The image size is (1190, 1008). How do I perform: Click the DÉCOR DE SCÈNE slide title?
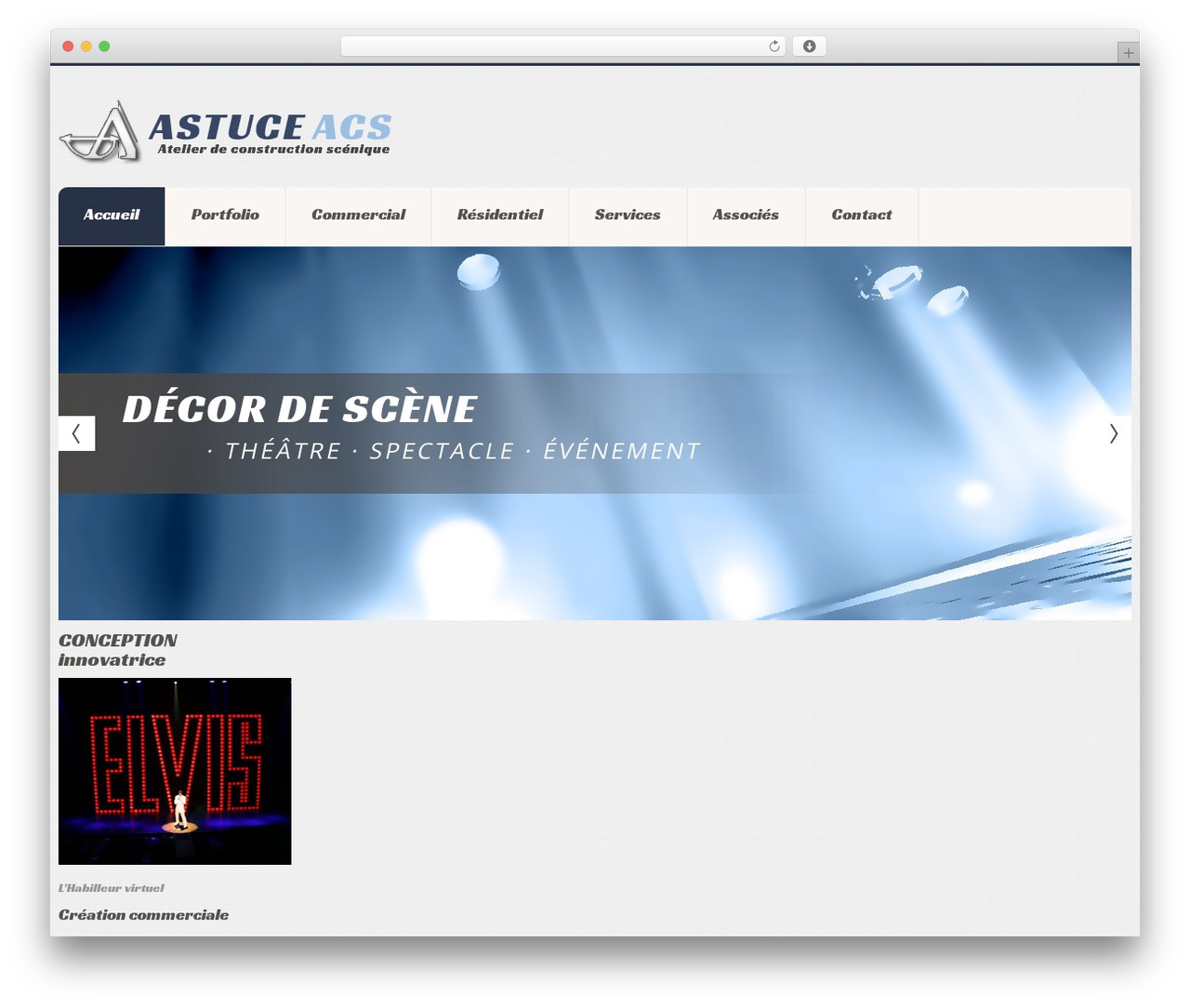point(299,409)
